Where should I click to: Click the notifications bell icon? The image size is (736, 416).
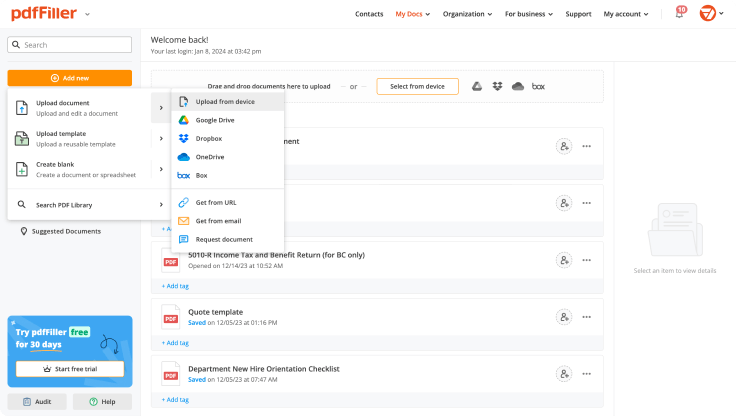tap(680, 14)
